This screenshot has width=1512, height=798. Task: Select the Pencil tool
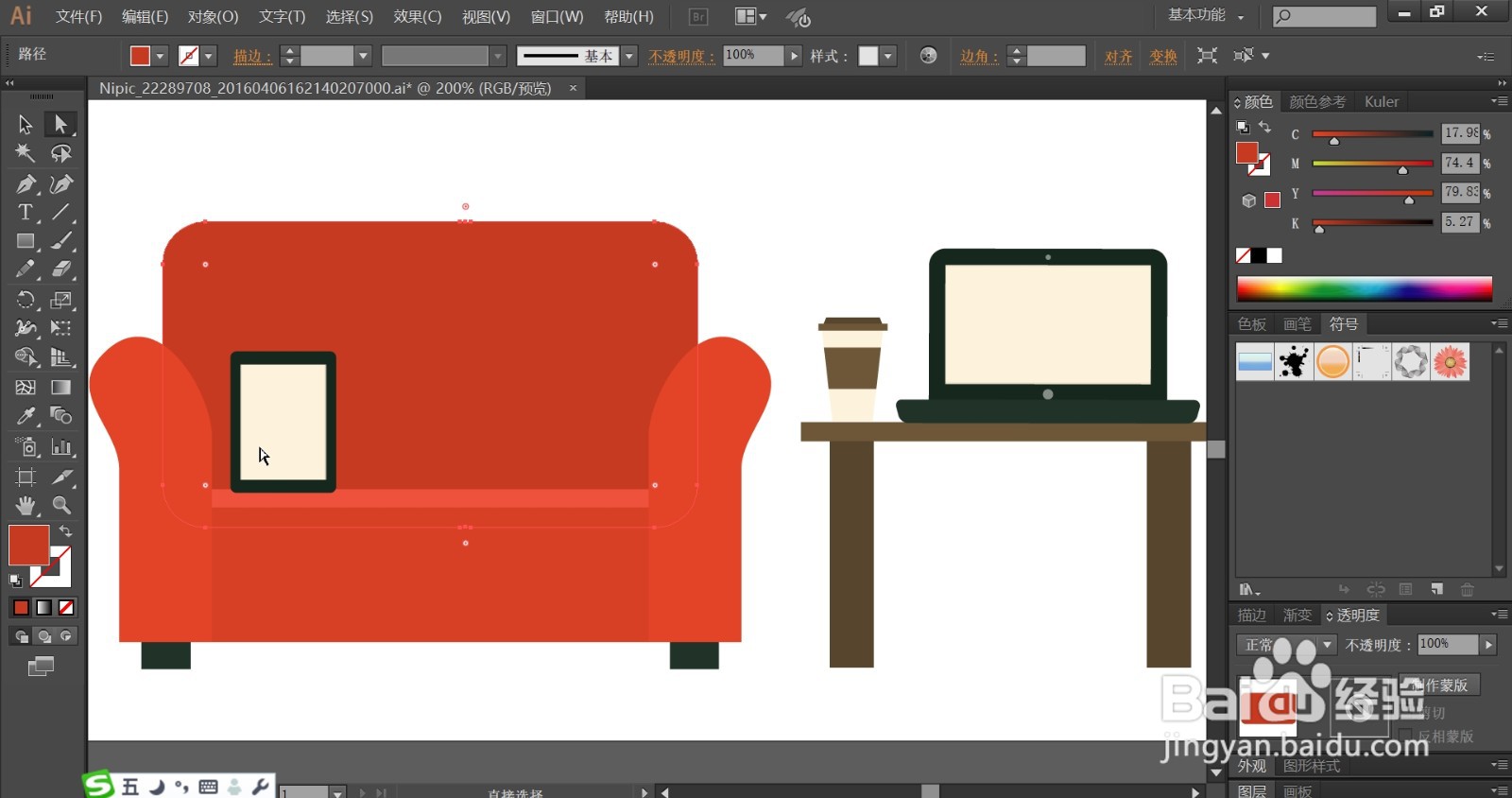(x=26, y=269)
